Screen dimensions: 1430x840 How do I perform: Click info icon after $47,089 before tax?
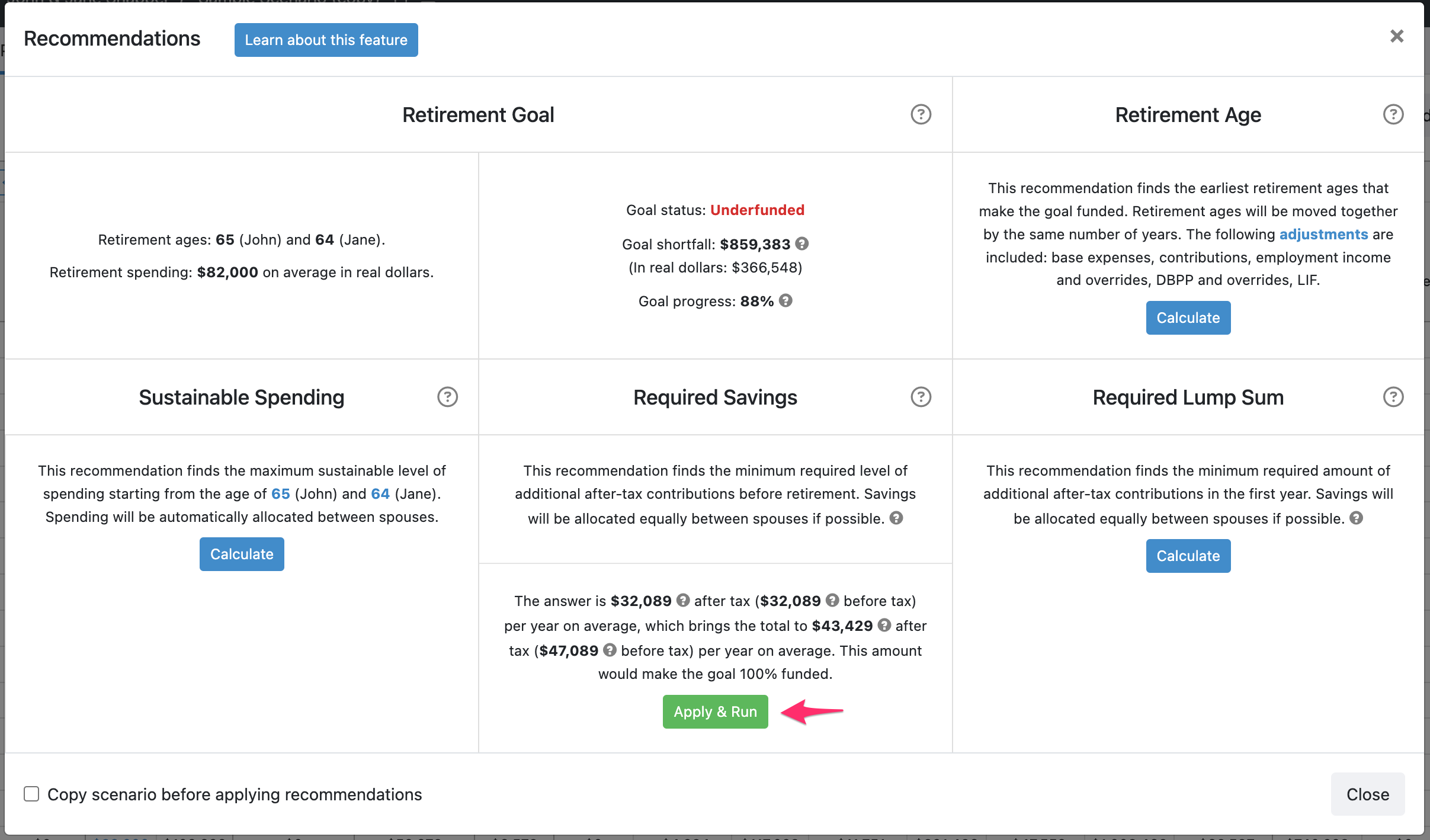tap(610, 650)
